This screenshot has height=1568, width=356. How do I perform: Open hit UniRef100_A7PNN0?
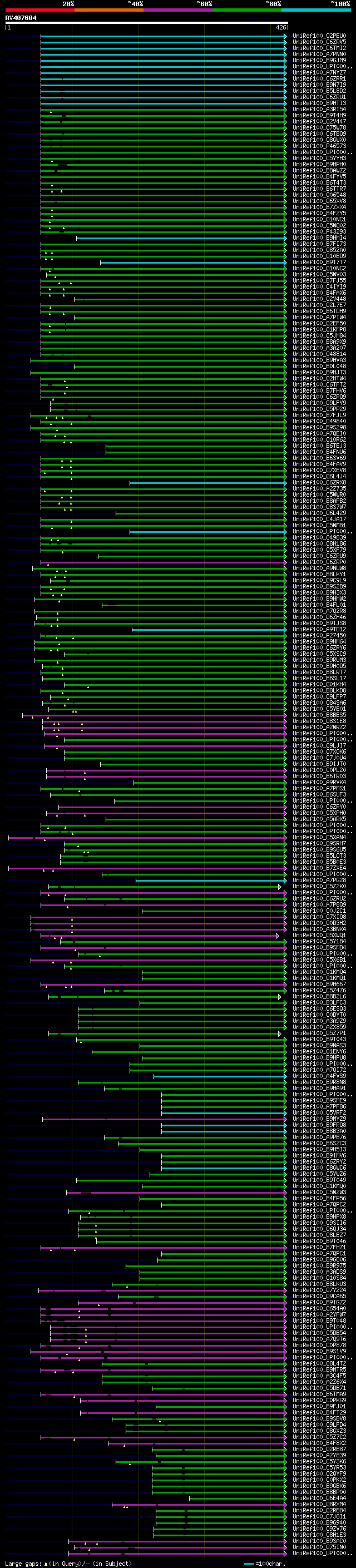pyautogui.click(x=319, y=54)
